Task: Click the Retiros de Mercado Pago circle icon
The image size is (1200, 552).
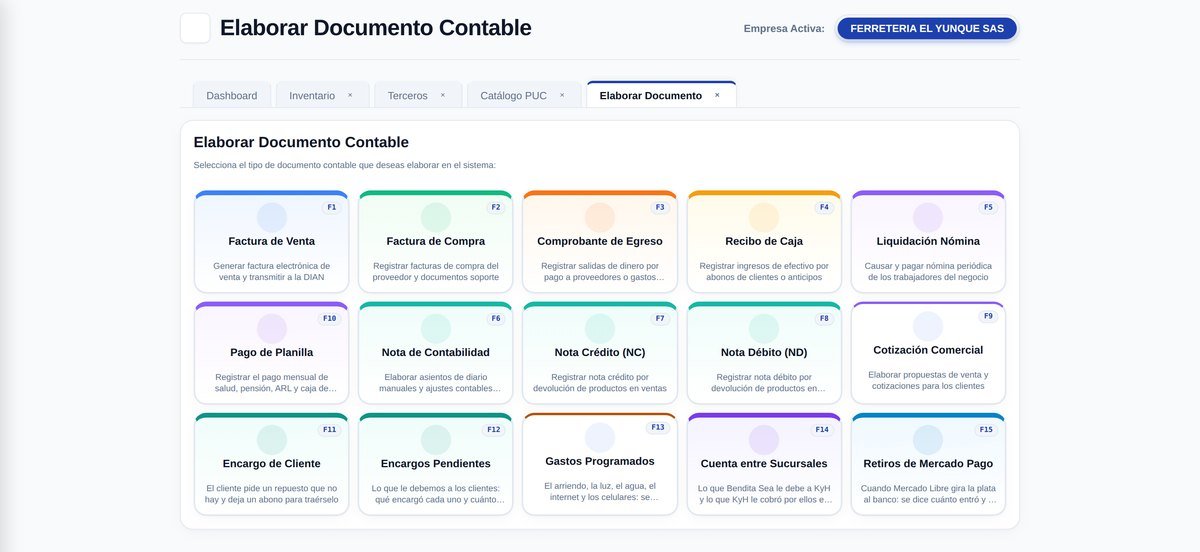Action: pos(928,439)
